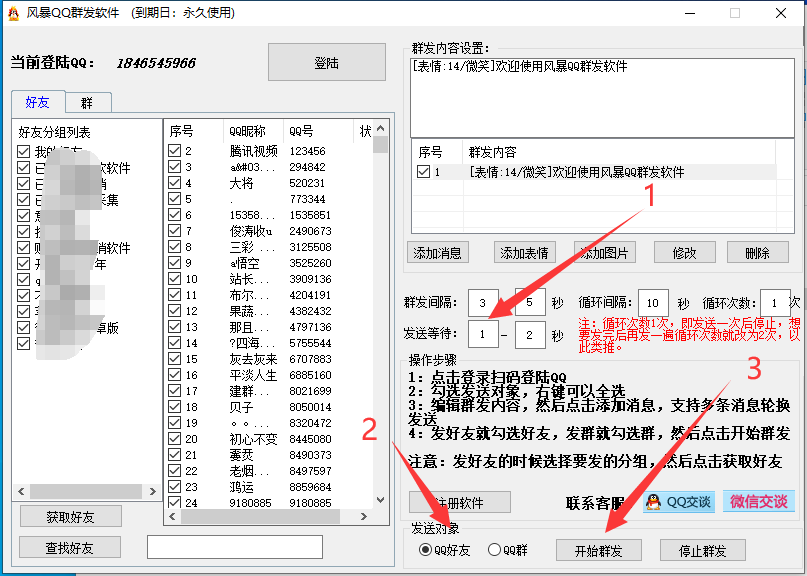This screenshot has width=807, height=576.
Task: Toggle checkbox for 大将 row
Action: tap(174, 183)
